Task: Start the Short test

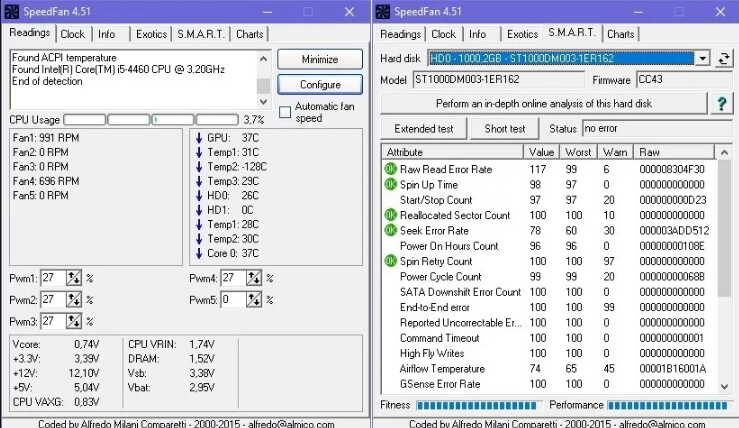Action: (x=504, y=129)
